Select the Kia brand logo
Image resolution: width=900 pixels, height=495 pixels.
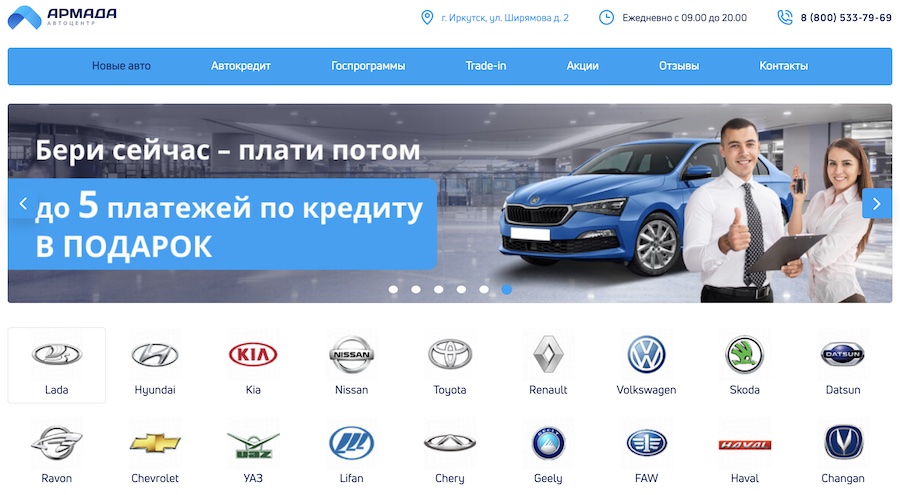click(253, 354)
